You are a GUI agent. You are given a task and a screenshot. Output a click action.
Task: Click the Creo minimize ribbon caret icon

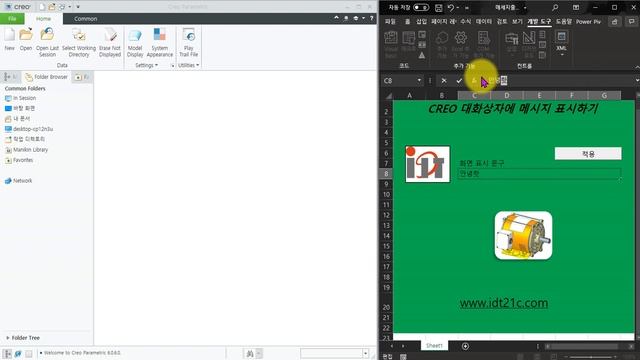pos(336,18)
